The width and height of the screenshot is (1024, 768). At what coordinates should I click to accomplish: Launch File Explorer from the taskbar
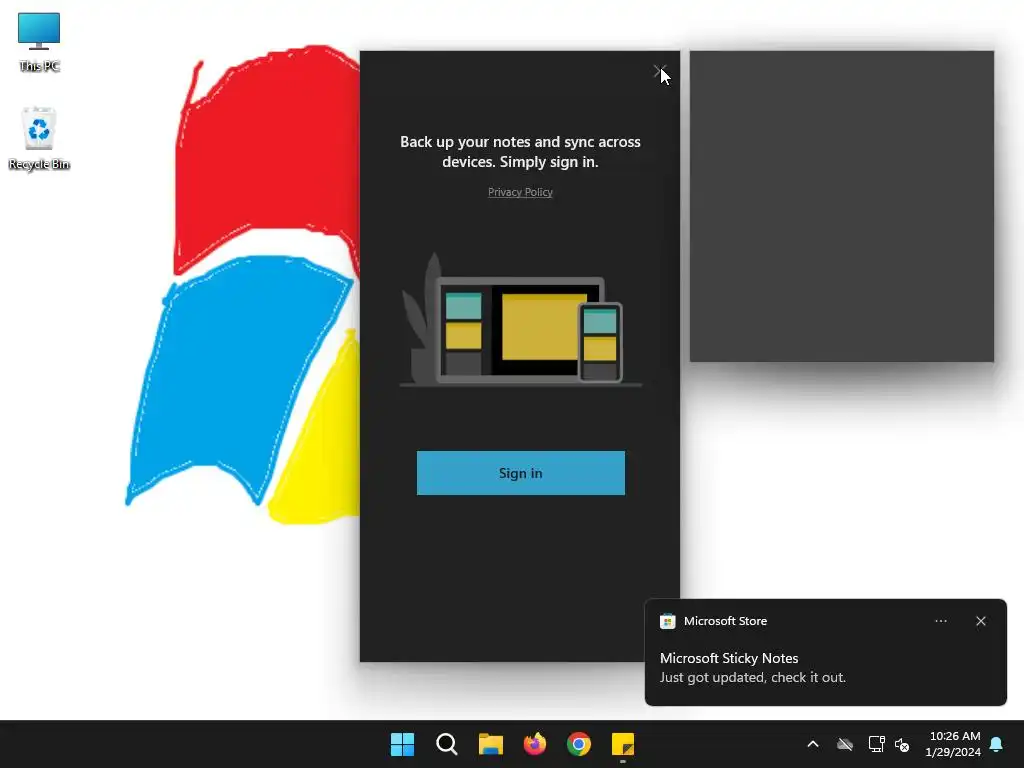tap(490, 744)
